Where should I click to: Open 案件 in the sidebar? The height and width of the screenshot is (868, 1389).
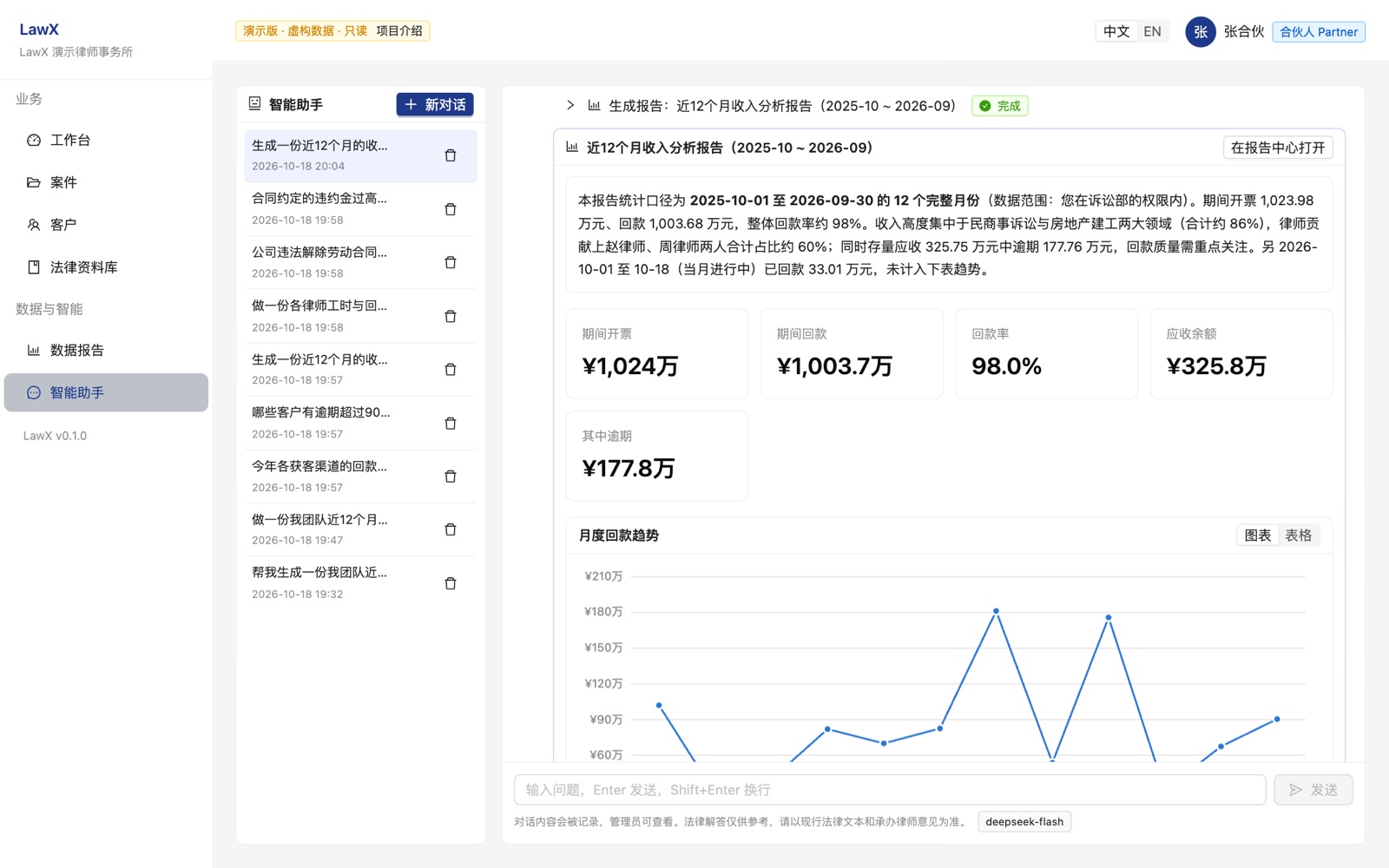(x=106, y=182)
